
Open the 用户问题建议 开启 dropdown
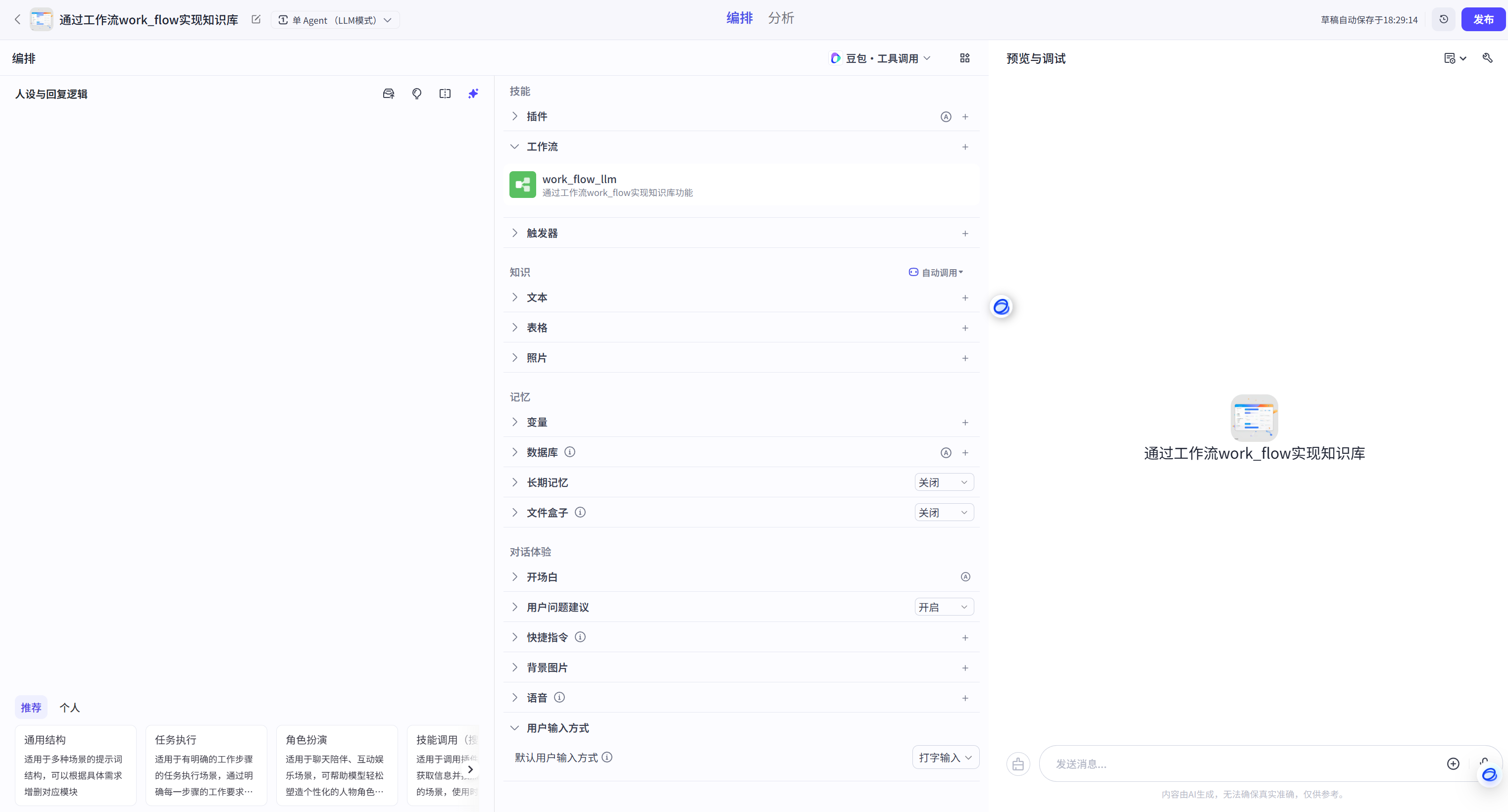tap(944, 607)
